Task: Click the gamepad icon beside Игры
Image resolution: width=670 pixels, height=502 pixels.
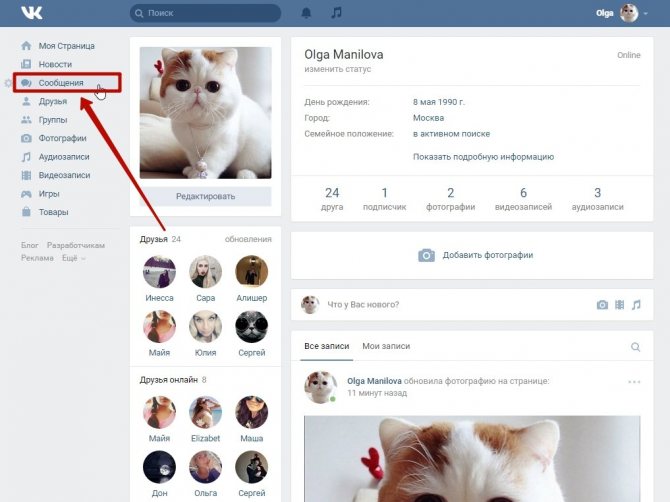Action: click(26, 194)
